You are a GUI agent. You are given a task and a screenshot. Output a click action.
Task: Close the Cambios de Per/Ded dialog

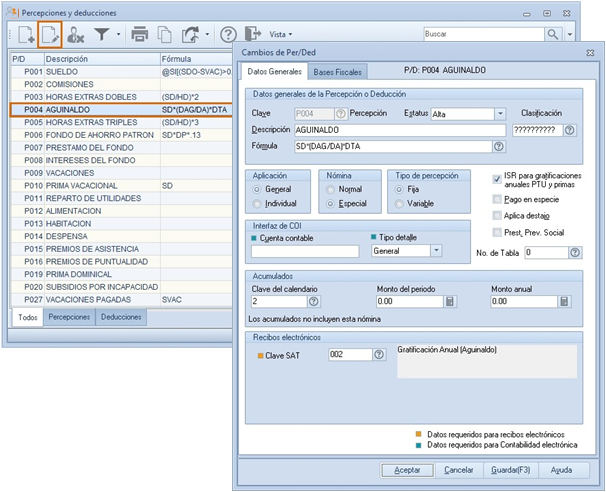pos(590,53)
